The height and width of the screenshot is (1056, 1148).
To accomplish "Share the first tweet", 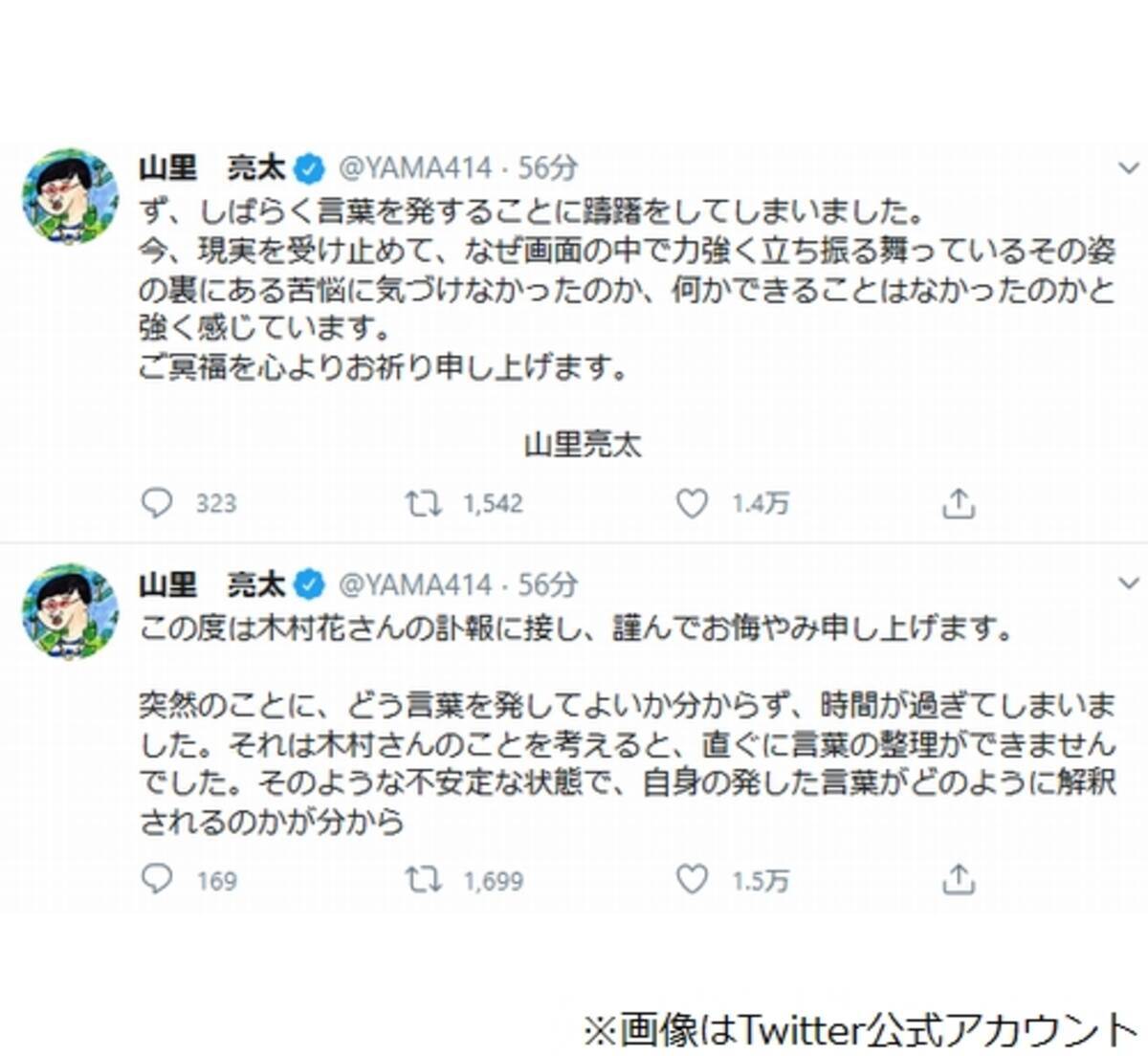I will coord(958,503).
